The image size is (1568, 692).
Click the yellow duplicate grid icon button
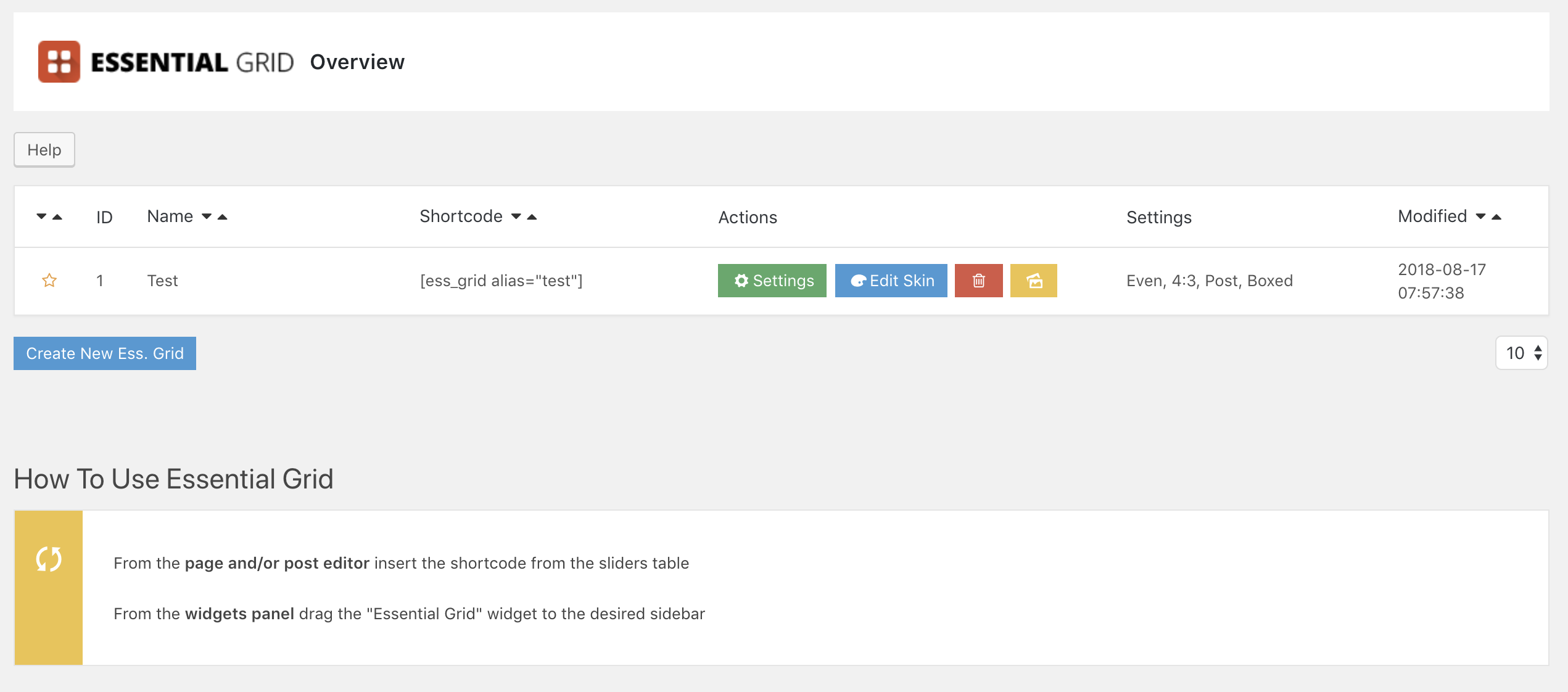pos(1034,281)
